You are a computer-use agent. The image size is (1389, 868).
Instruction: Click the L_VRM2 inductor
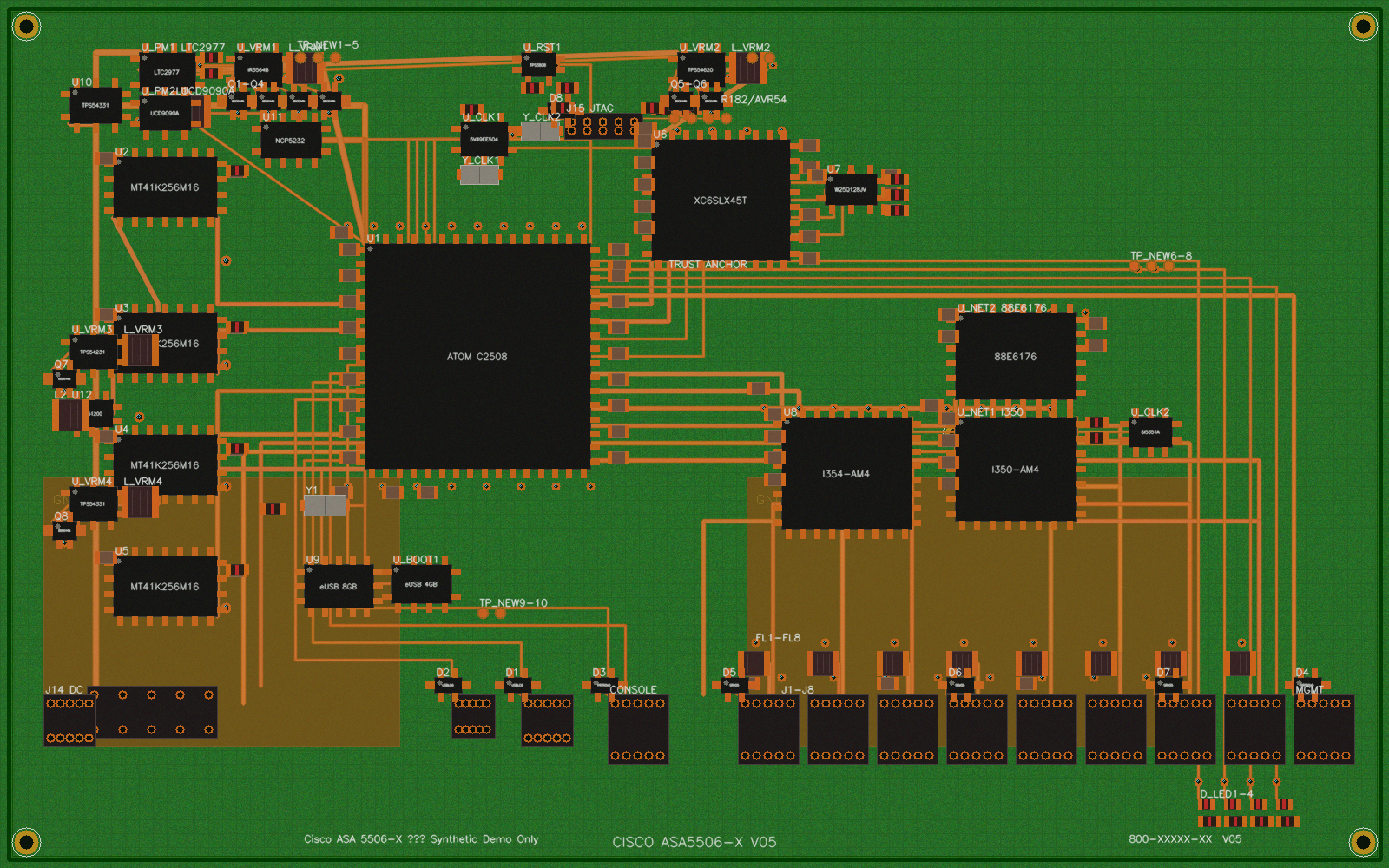pos(748,69)
